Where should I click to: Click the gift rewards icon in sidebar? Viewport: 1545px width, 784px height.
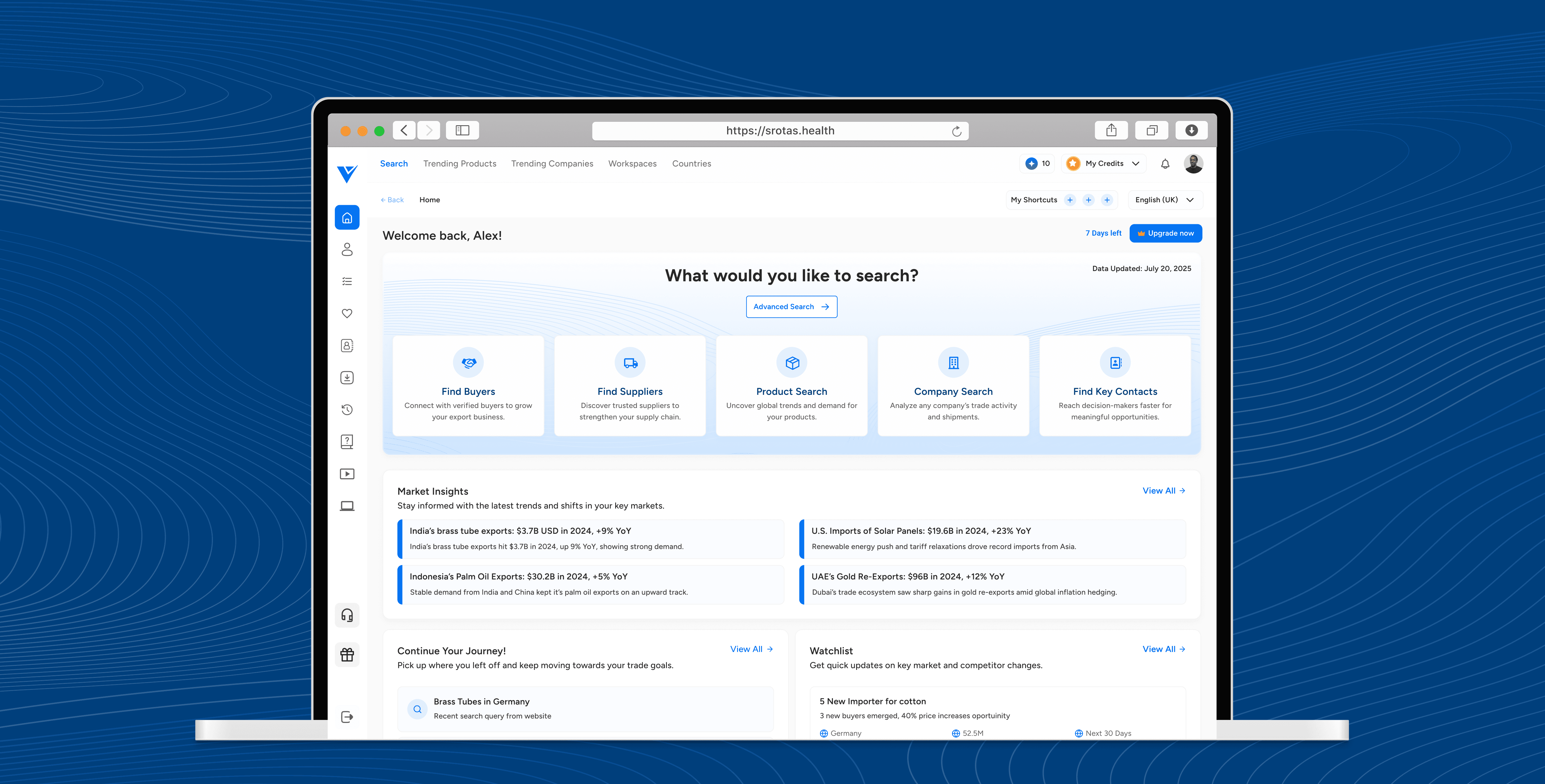[x=347, y=654]
